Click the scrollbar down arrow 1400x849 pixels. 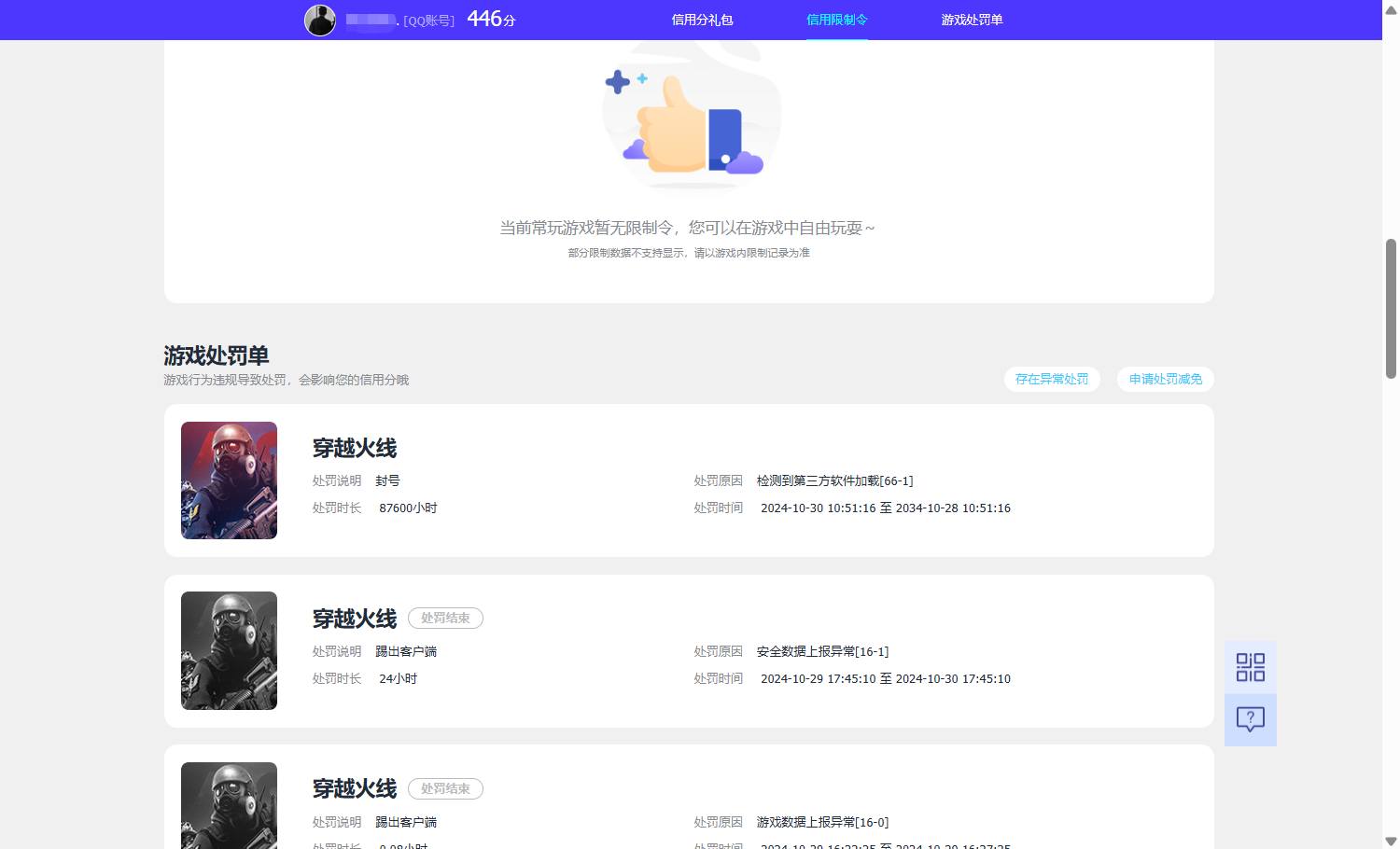point(1391,841)
